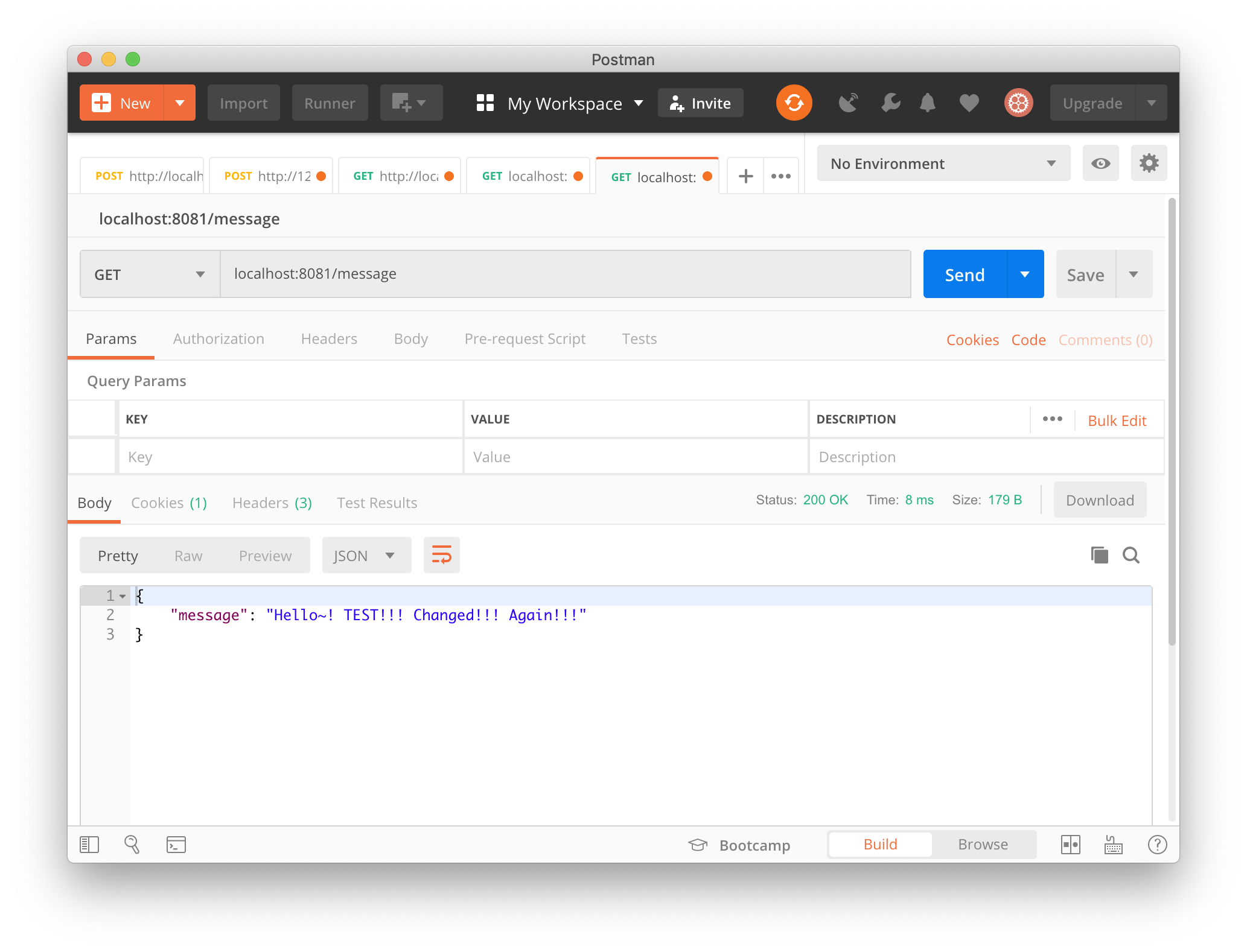Image resolution: width=1247 pixels, height=952 pixels.
Task: Open notifications via the bell icon
Action: click(x=928, y=103)
